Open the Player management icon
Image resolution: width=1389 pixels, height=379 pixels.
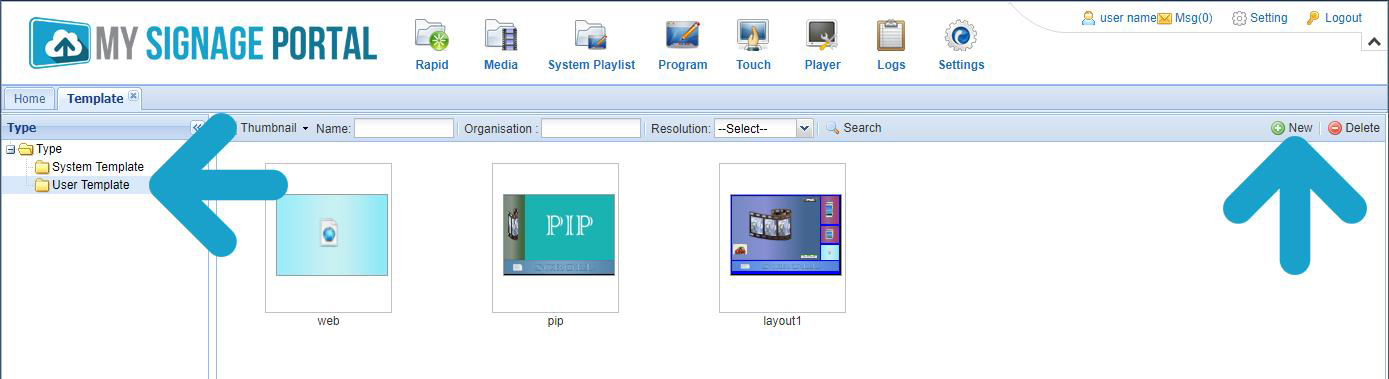[822, 36]
